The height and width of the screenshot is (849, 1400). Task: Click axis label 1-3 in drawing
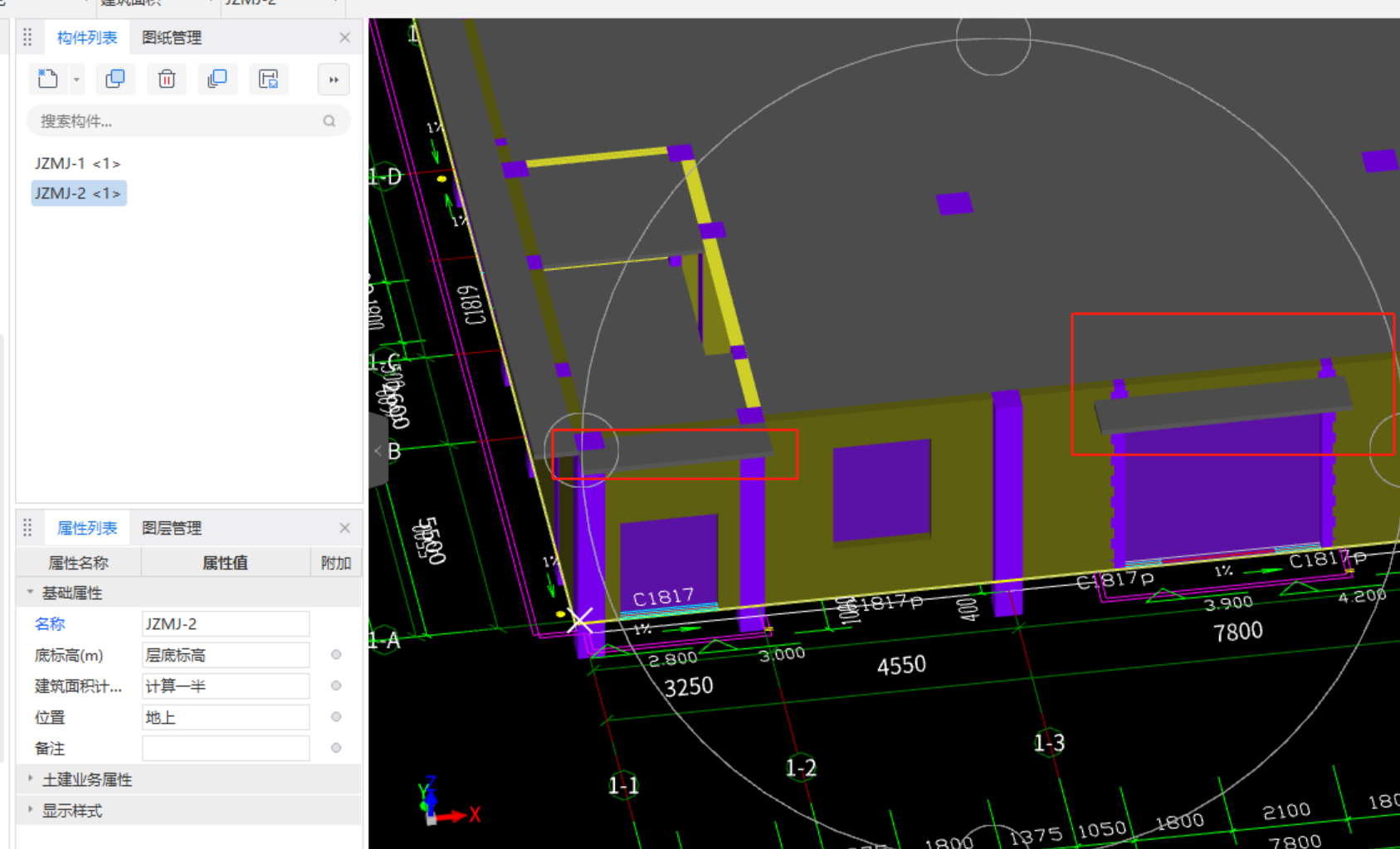click(x=1049, y=743)
